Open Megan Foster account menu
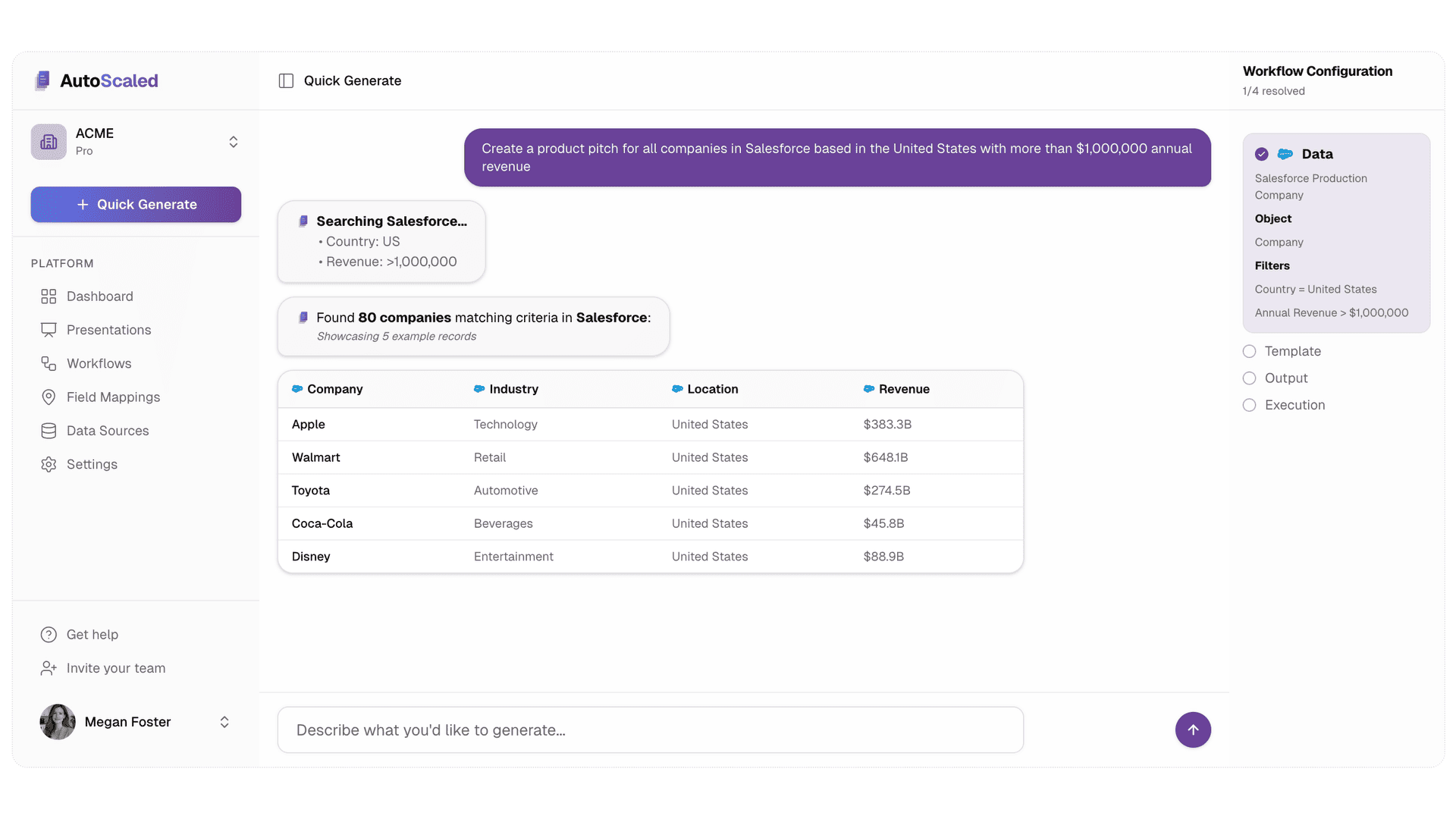Screen dimensions: 1456x819 224,722
